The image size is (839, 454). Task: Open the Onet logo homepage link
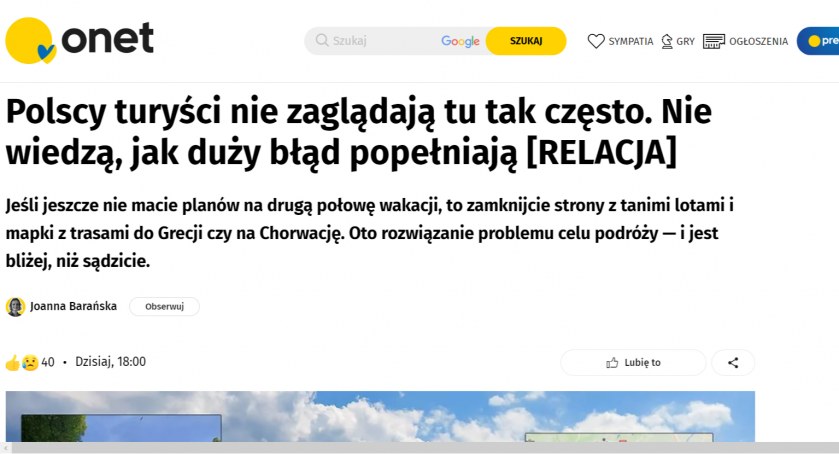pyautogui.click(x=79, y=40)
